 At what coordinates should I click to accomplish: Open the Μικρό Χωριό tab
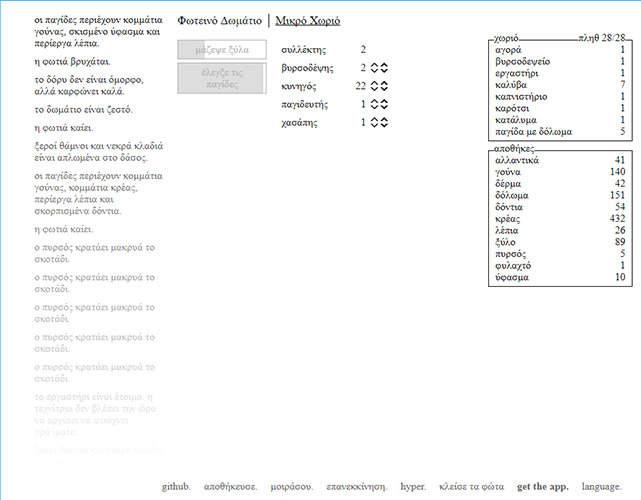[x=307, y=21]
